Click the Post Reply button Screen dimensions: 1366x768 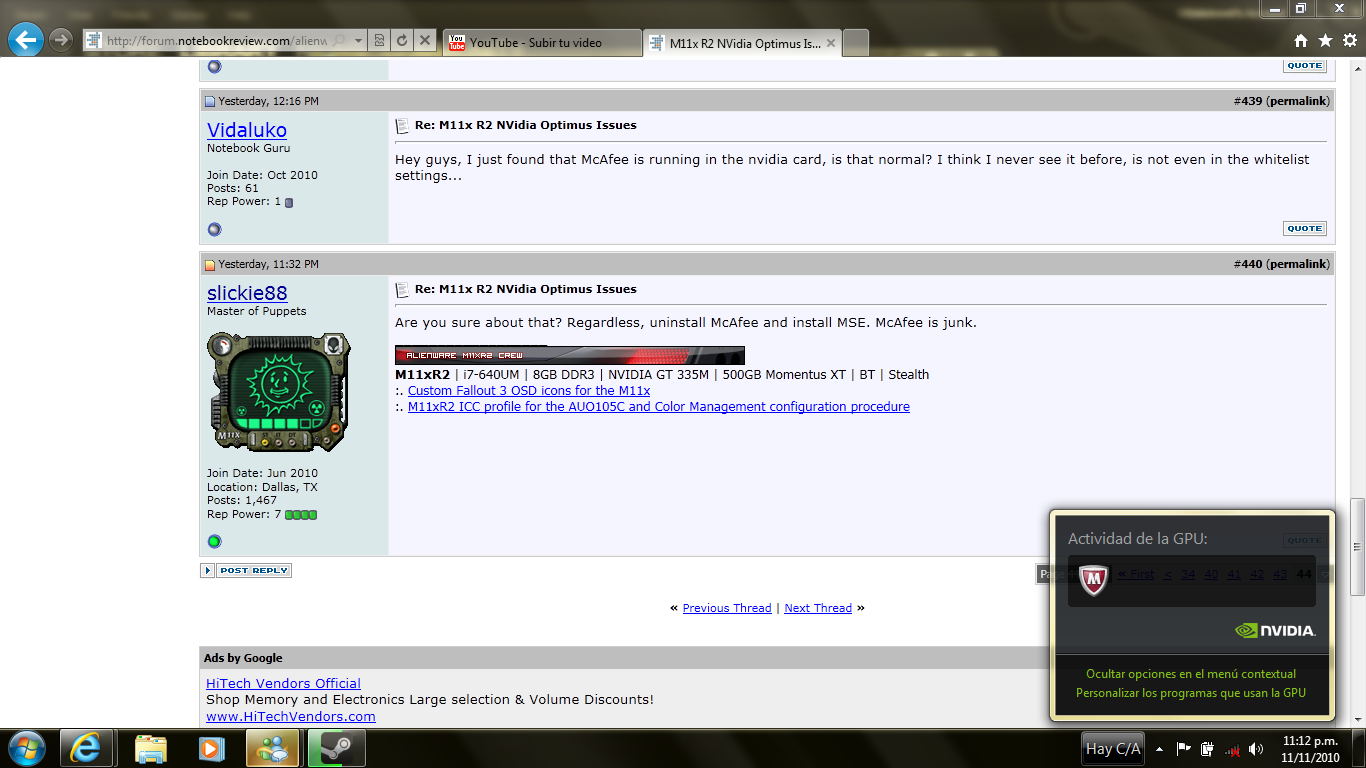coord(254,570)
